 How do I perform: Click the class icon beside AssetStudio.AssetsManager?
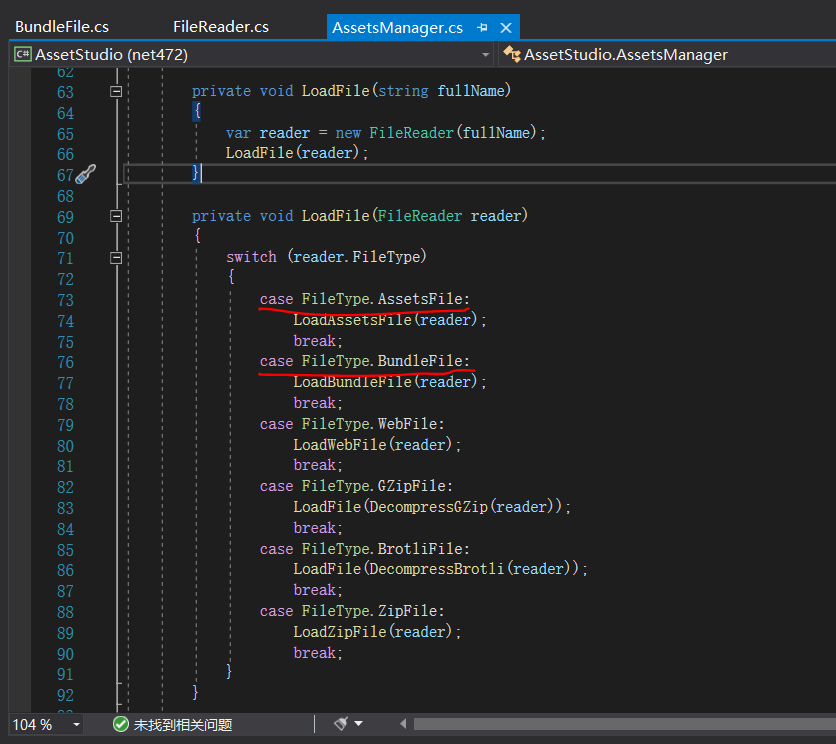(512, 54)
